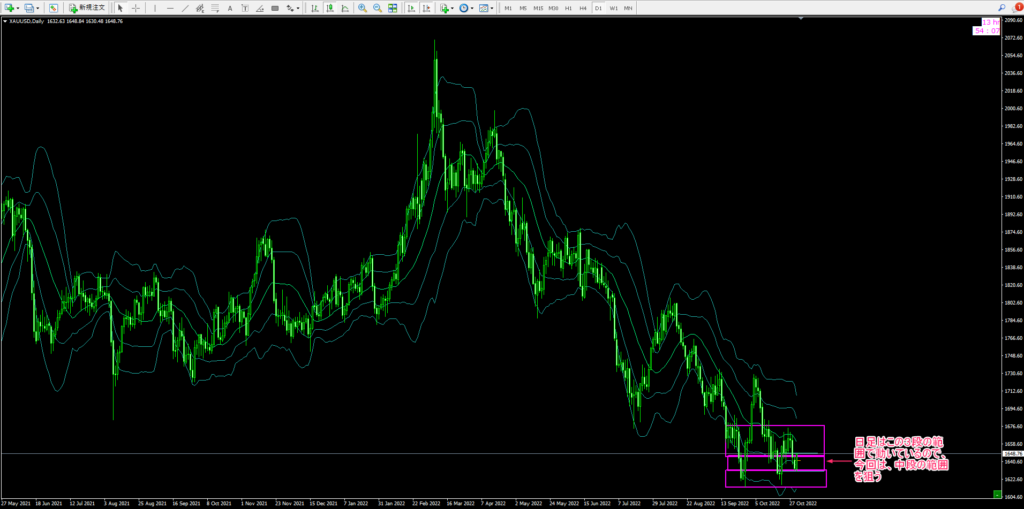Screen dimensions: 1024x509
Task: Toggle the Auto Scroll chart button
Action: pyautogui.click(x=410, y=8)
